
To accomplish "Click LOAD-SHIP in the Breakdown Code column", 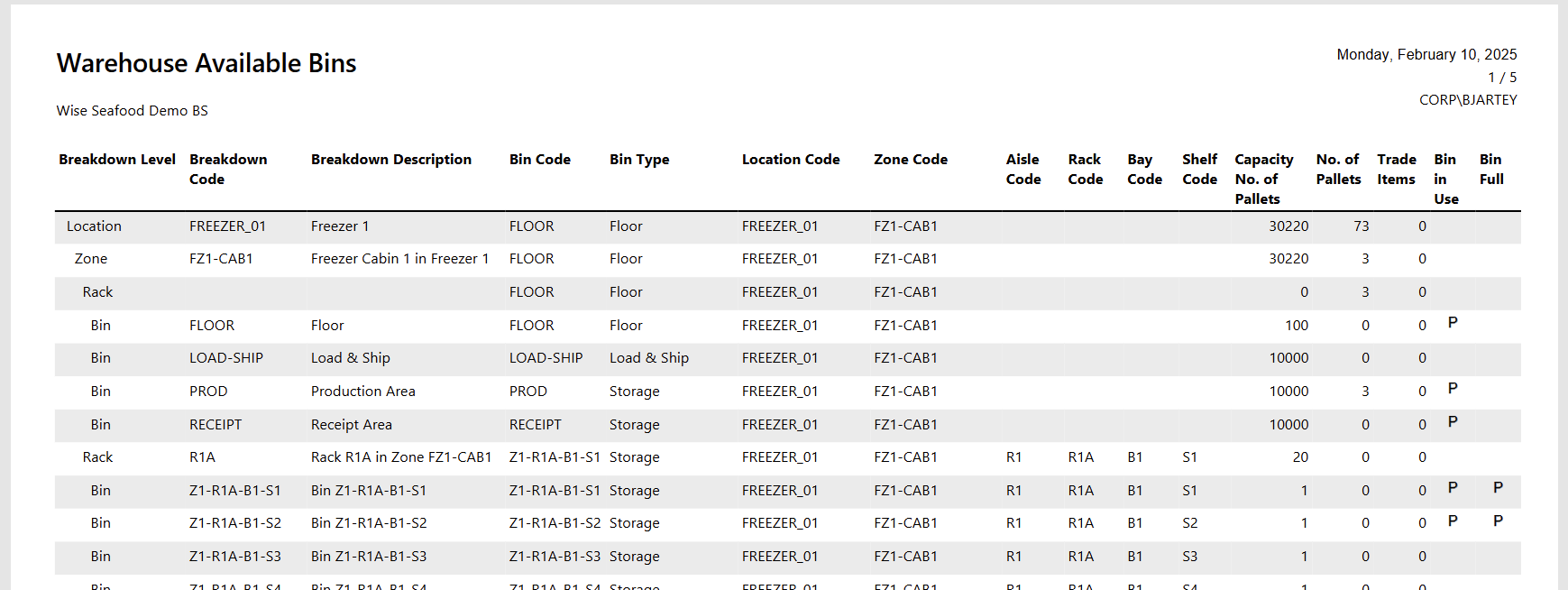I will point(226,358).
